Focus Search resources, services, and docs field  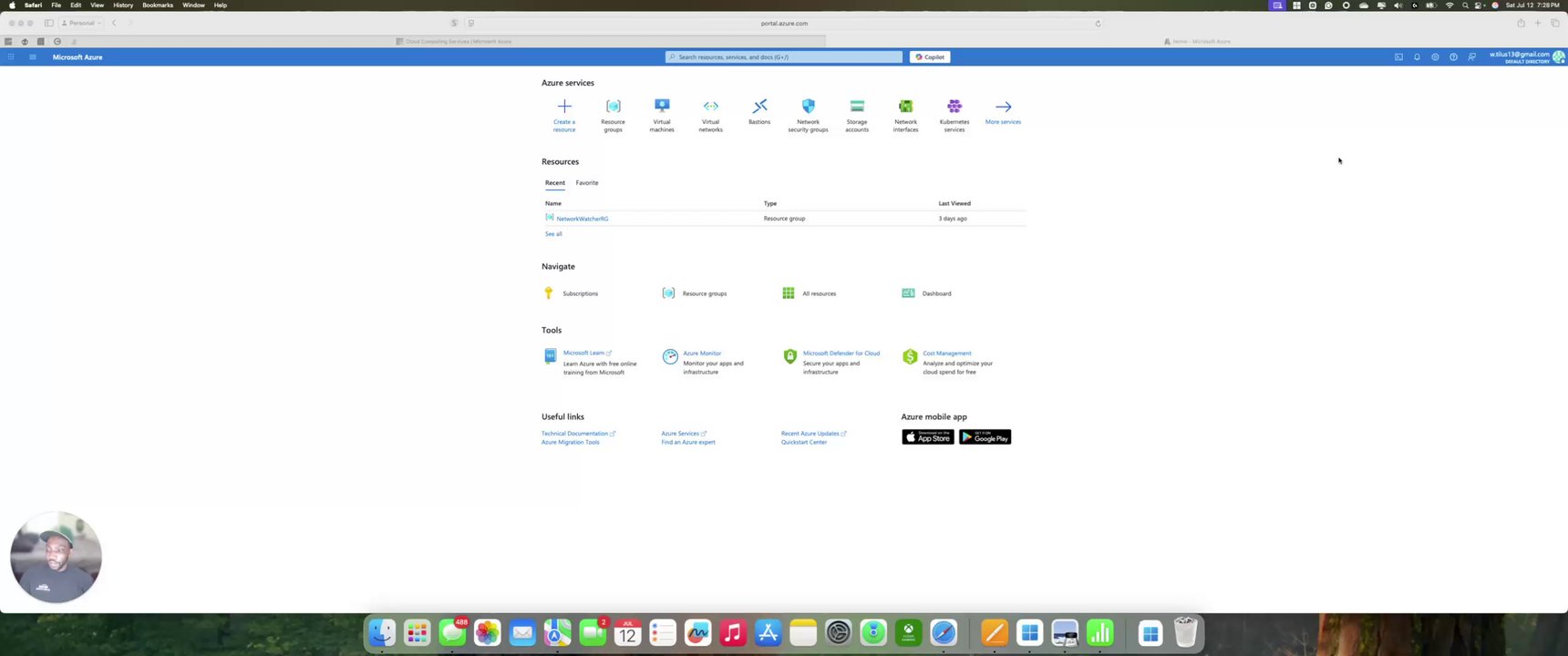coord(784,56)
